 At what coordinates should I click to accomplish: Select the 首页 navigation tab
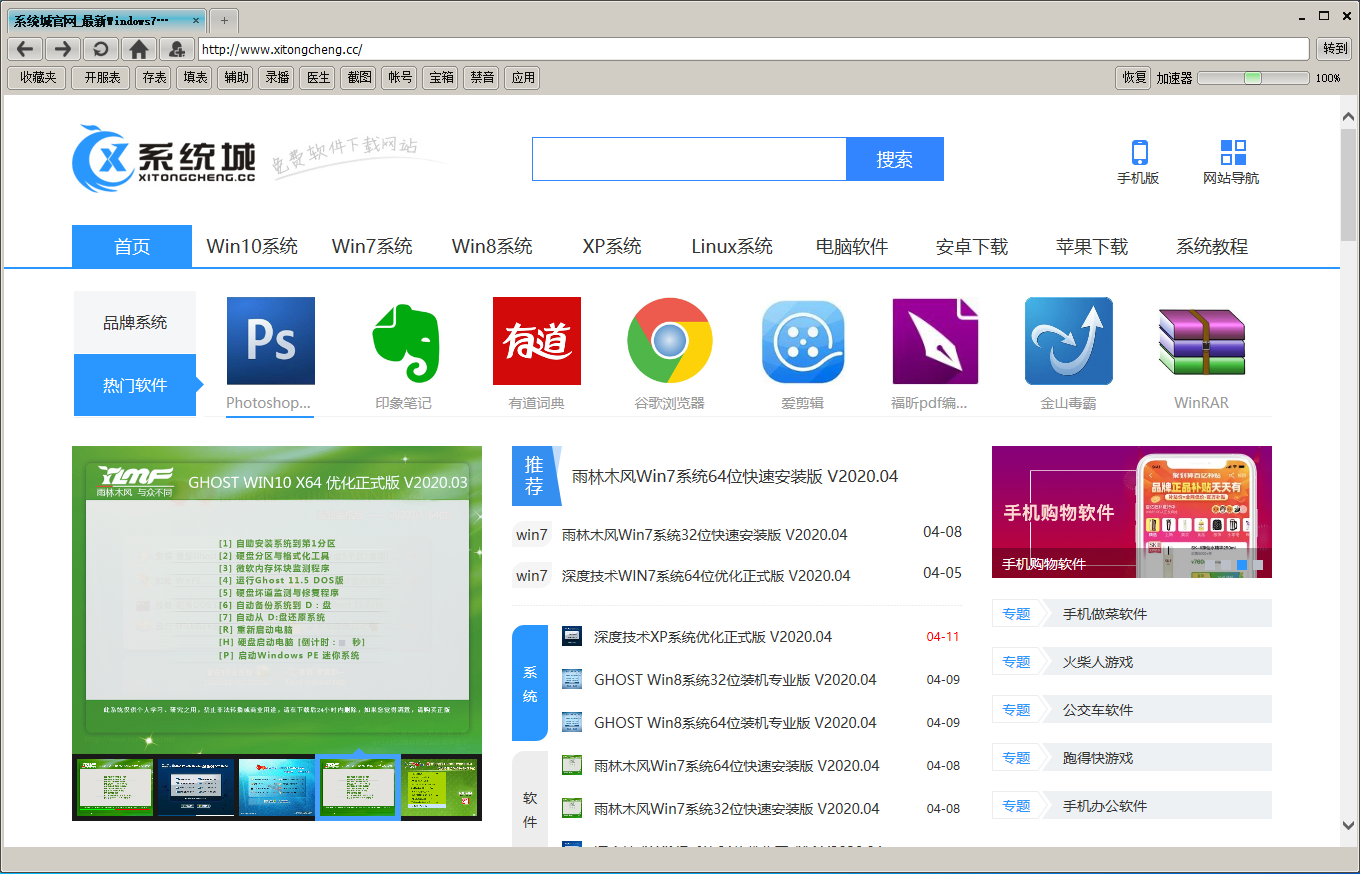(x=132, y=246)
